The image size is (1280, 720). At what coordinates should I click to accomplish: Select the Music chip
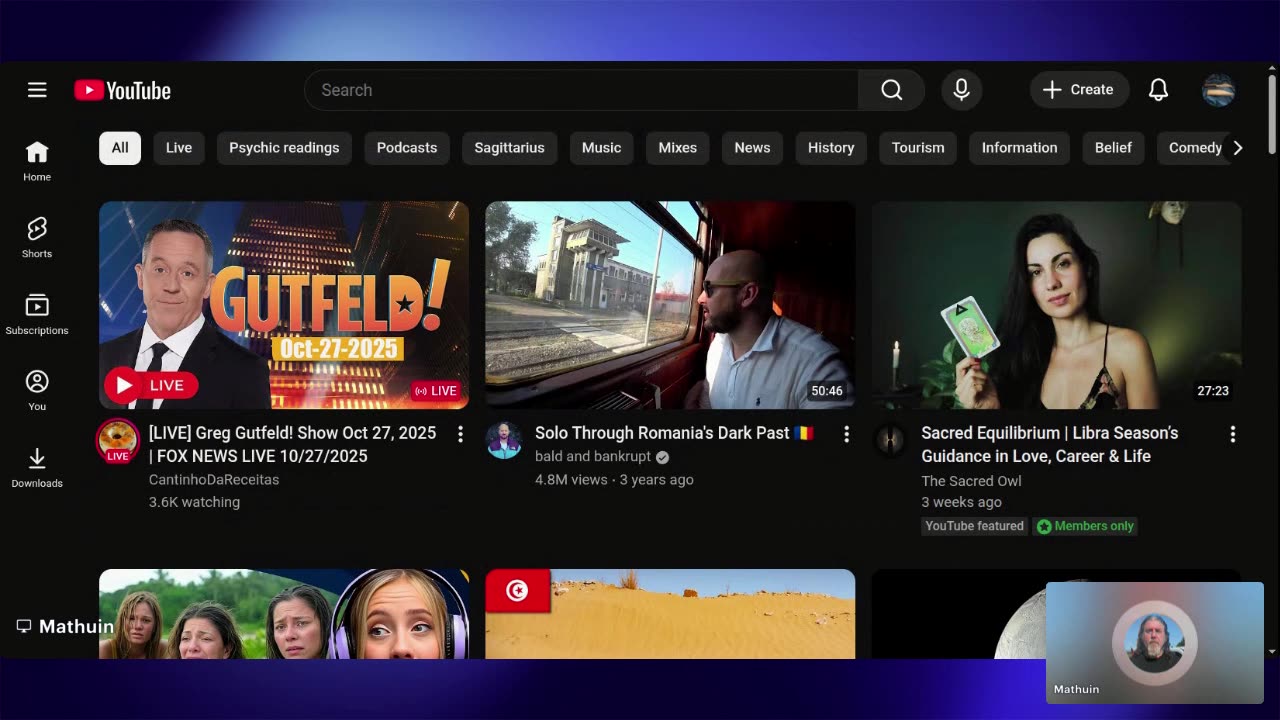point(601,148)
